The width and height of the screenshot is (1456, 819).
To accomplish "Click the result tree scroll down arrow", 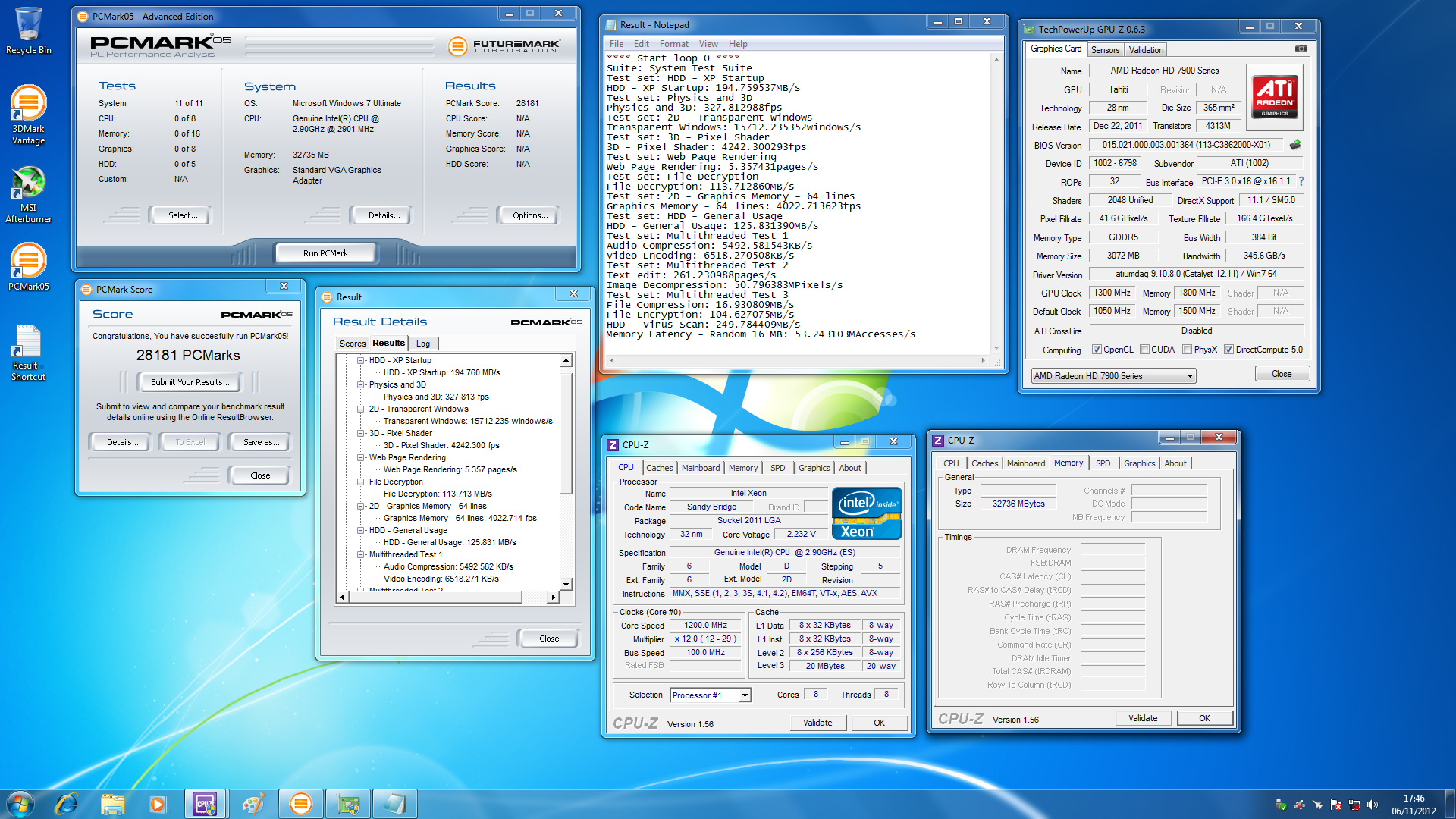I will click(x=566, y=585).
